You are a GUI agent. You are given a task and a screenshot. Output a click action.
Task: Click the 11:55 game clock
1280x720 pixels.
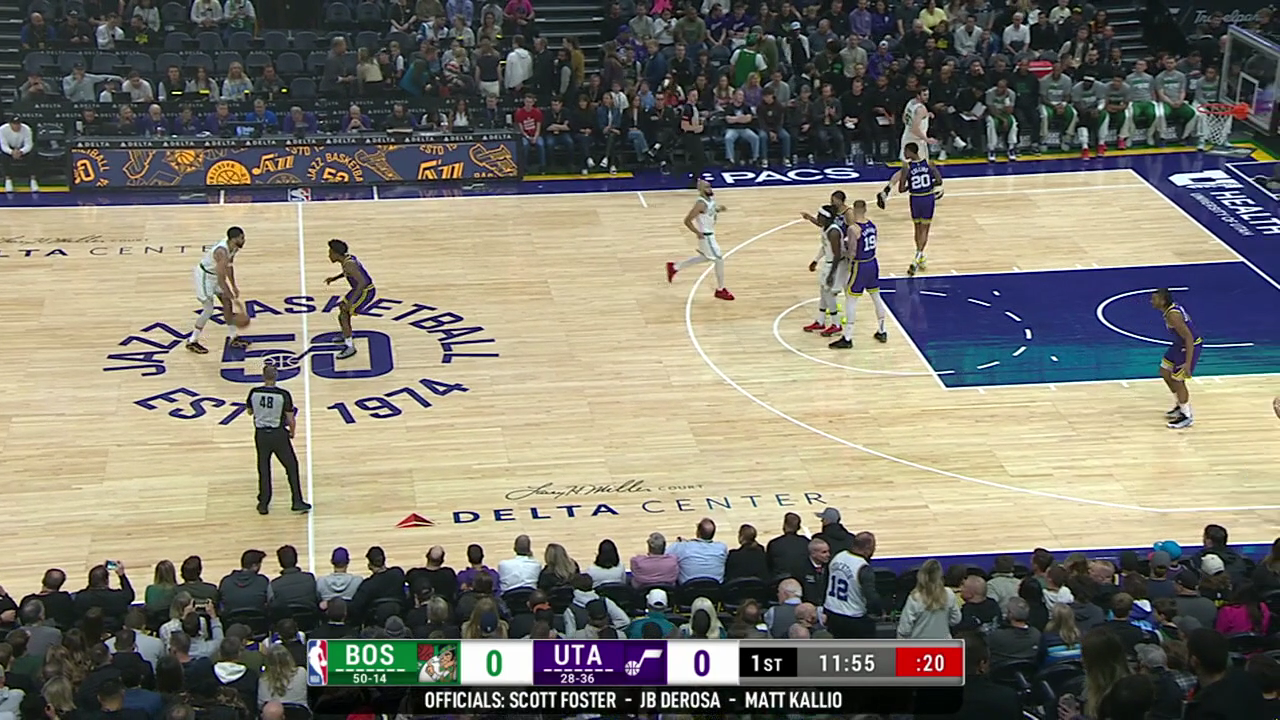pyautogui.click(x=846, y=662)
